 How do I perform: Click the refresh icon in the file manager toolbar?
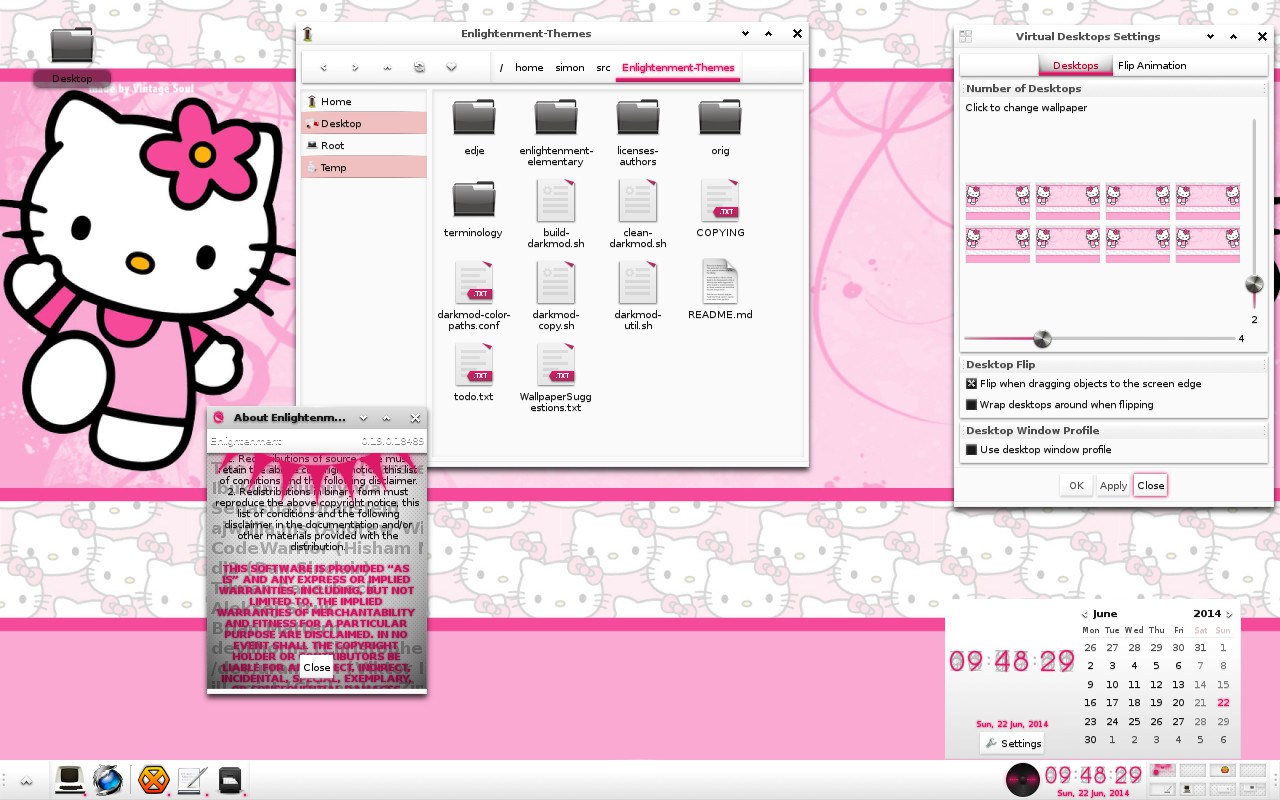[419, 68]
